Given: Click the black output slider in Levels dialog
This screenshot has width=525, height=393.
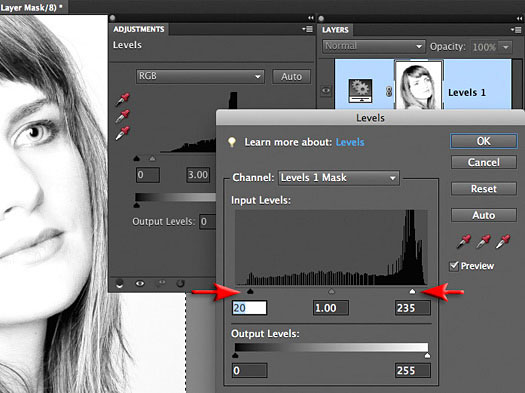Looking at the screenshot, I should click(x=235, y=356).
